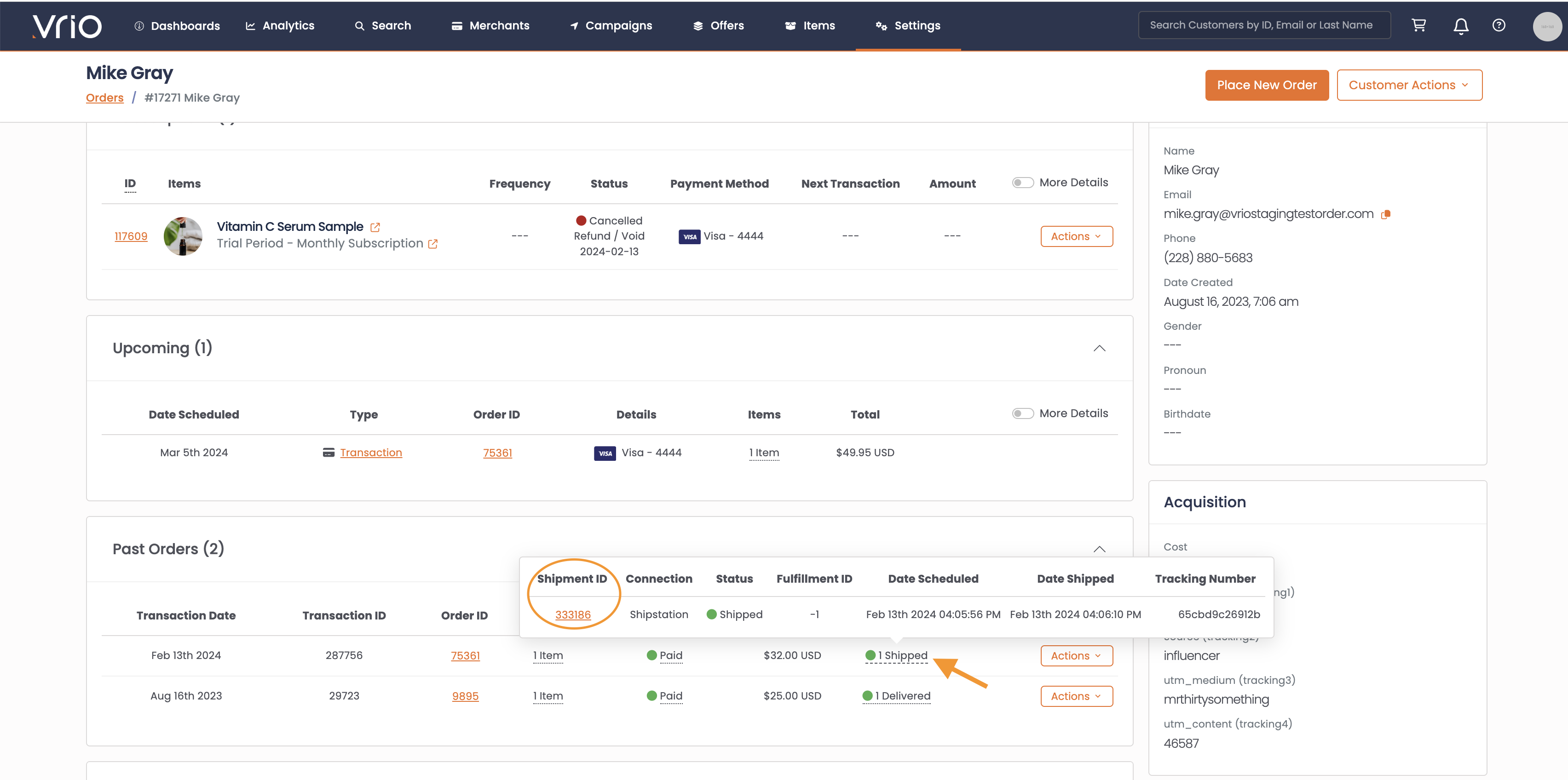1568x780 pixels.
Task: Click tracking number 65cbd9c26912b
Action: [1219, 614]
